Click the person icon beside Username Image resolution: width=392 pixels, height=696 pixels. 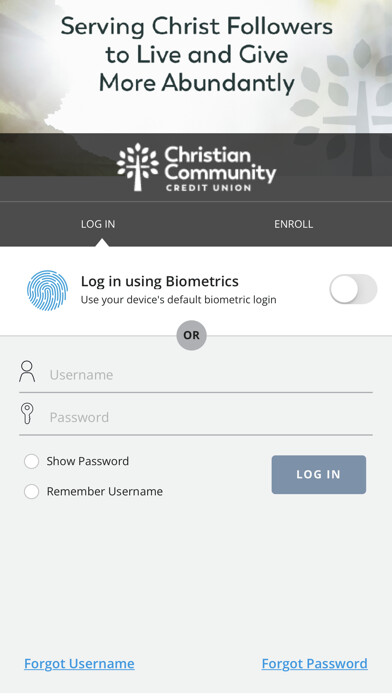point(27,372)
